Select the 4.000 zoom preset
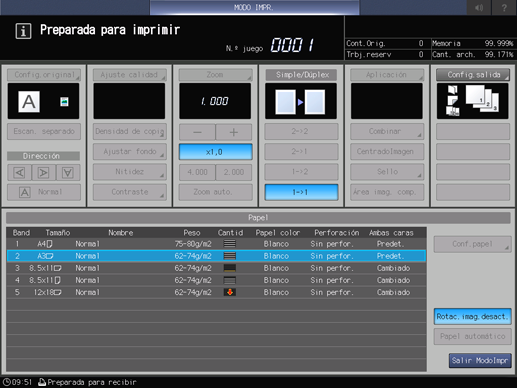This screenshot has height=388, width=517. (x=197, y=172)
